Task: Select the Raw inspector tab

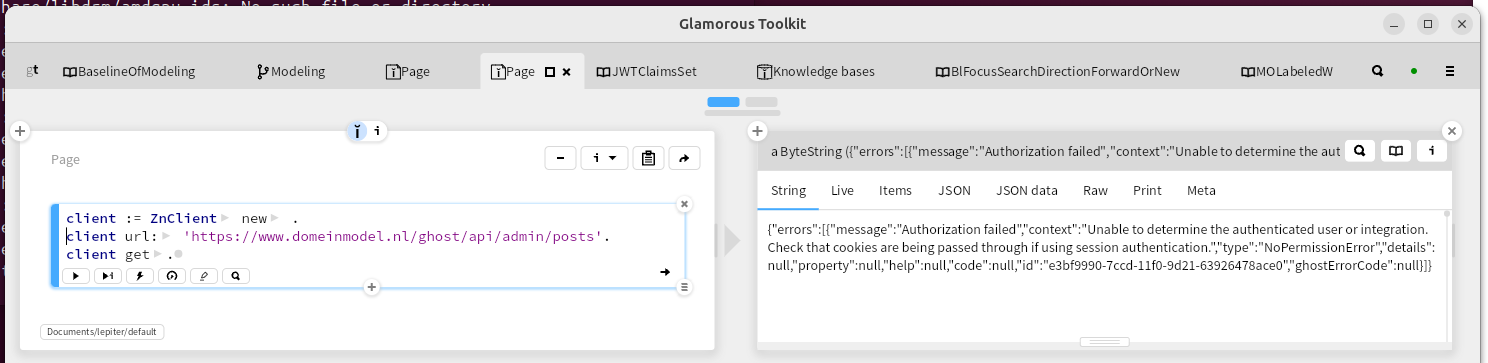Action: click(x=1095, y=190)
